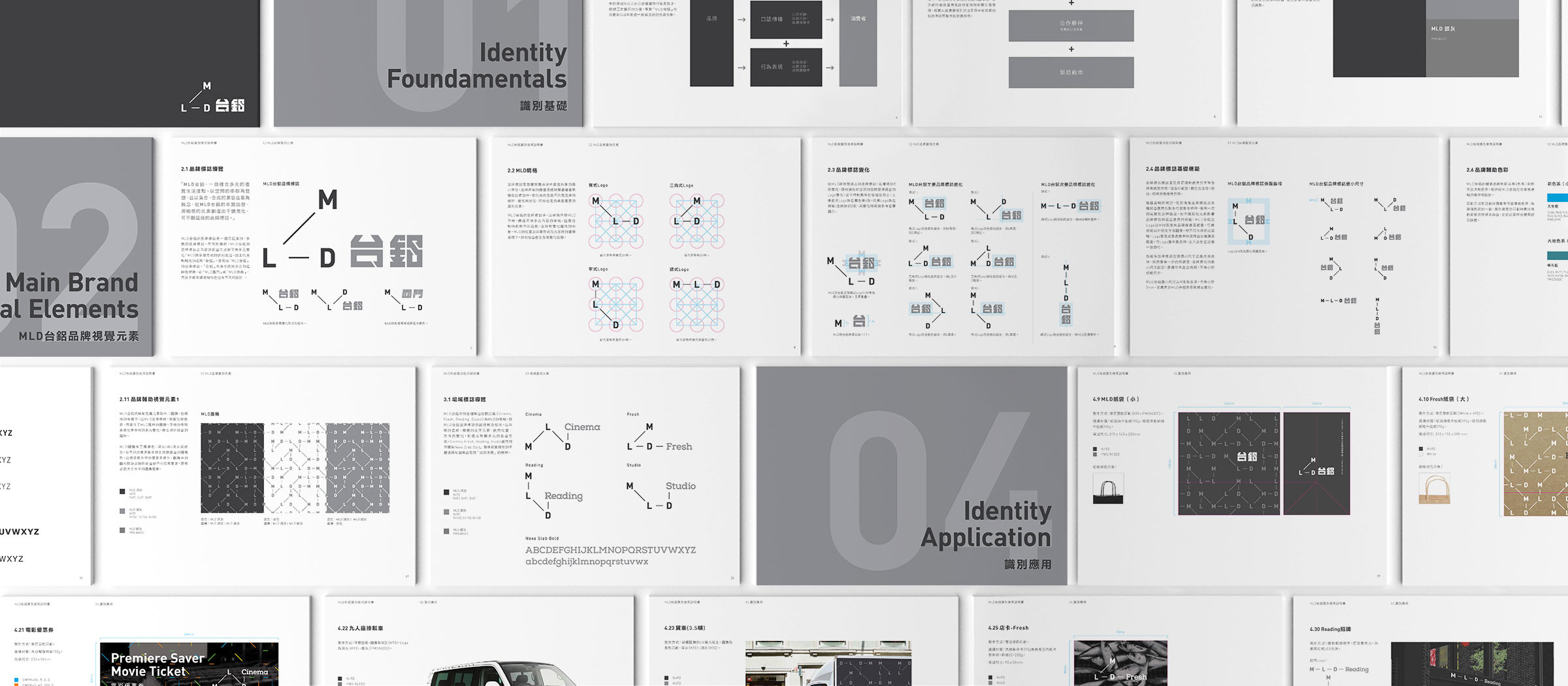Click the M L–D Fresh logo on page 3.1
The image size is (1568, 686).
click(659, 437)
